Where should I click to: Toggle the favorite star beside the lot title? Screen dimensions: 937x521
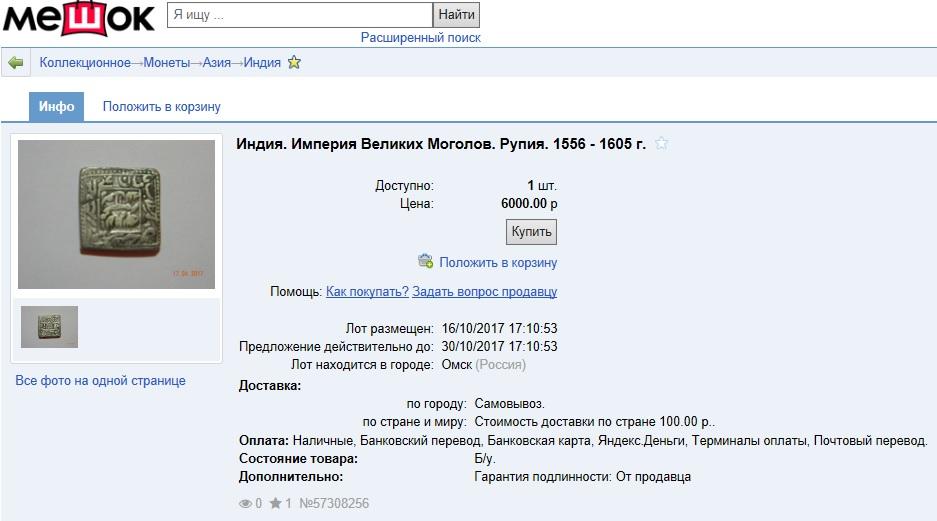pos(661,144)
